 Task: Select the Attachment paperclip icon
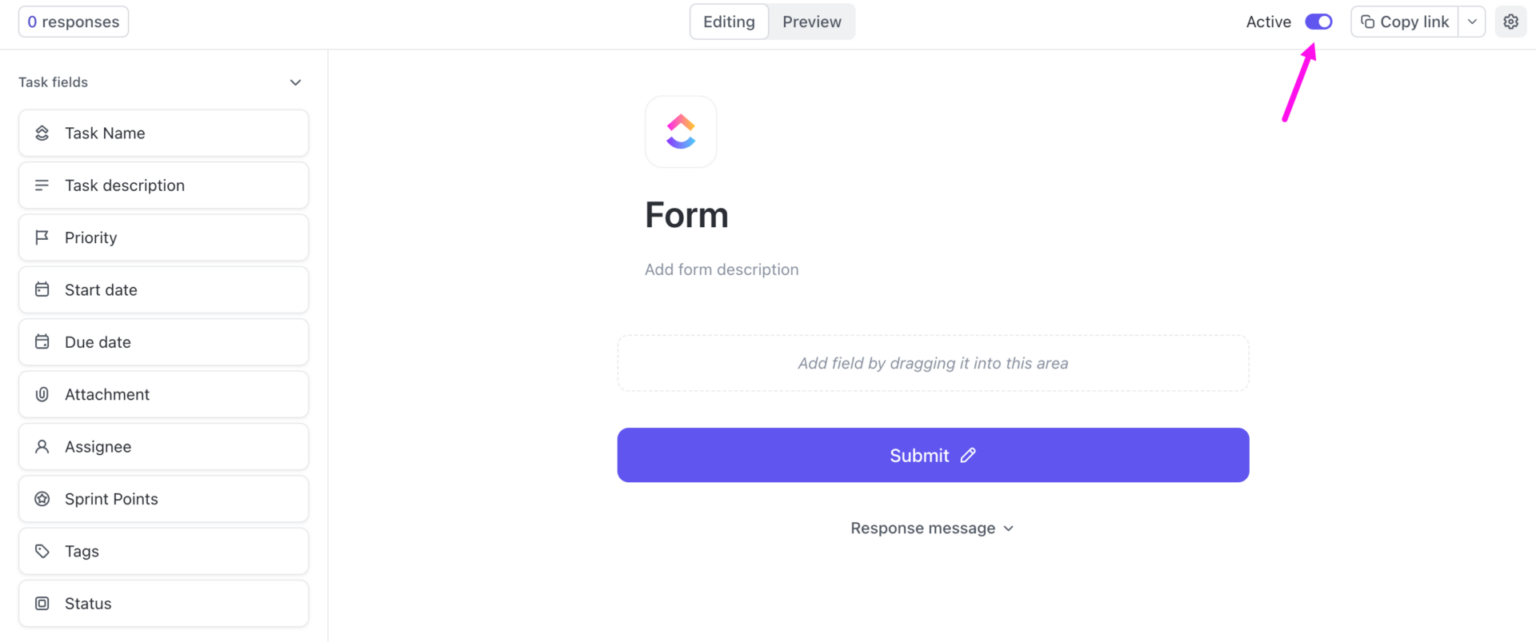pyautogui.click(x=41, y=393)
